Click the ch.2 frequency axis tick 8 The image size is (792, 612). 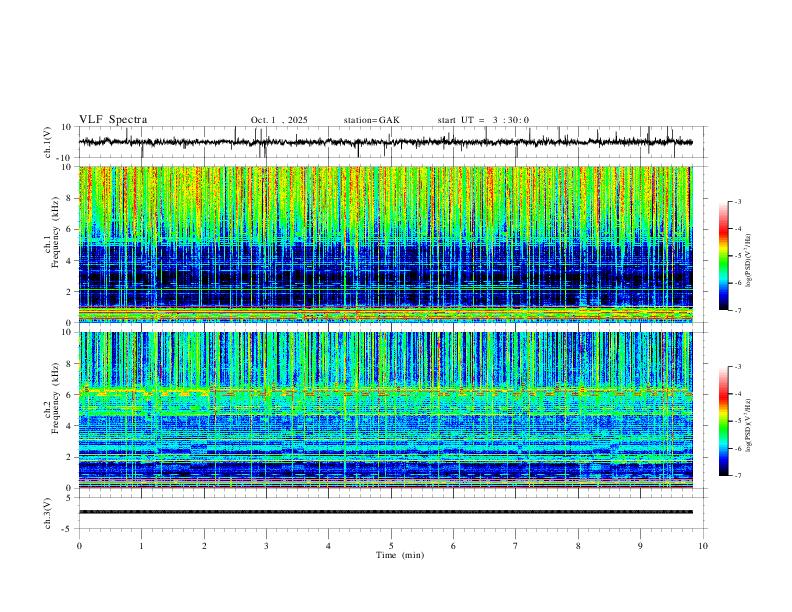pyautogui.click(x=69, y=364)
